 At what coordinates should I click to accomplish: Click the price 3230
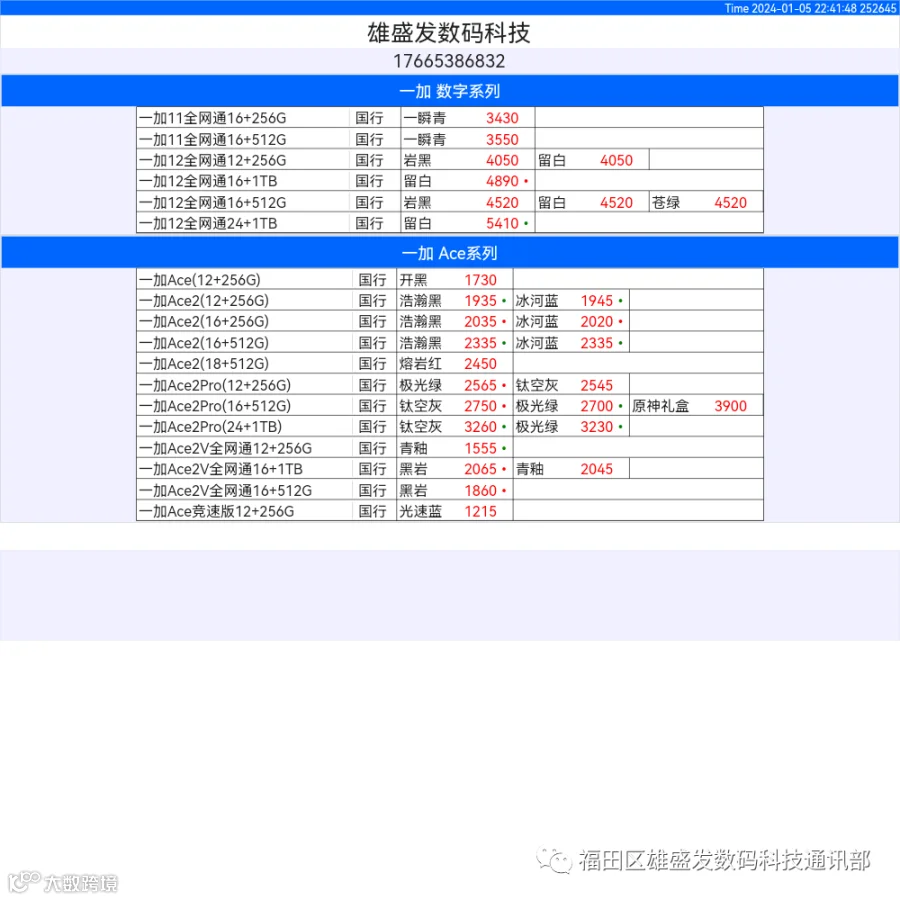tap(597, 427)
